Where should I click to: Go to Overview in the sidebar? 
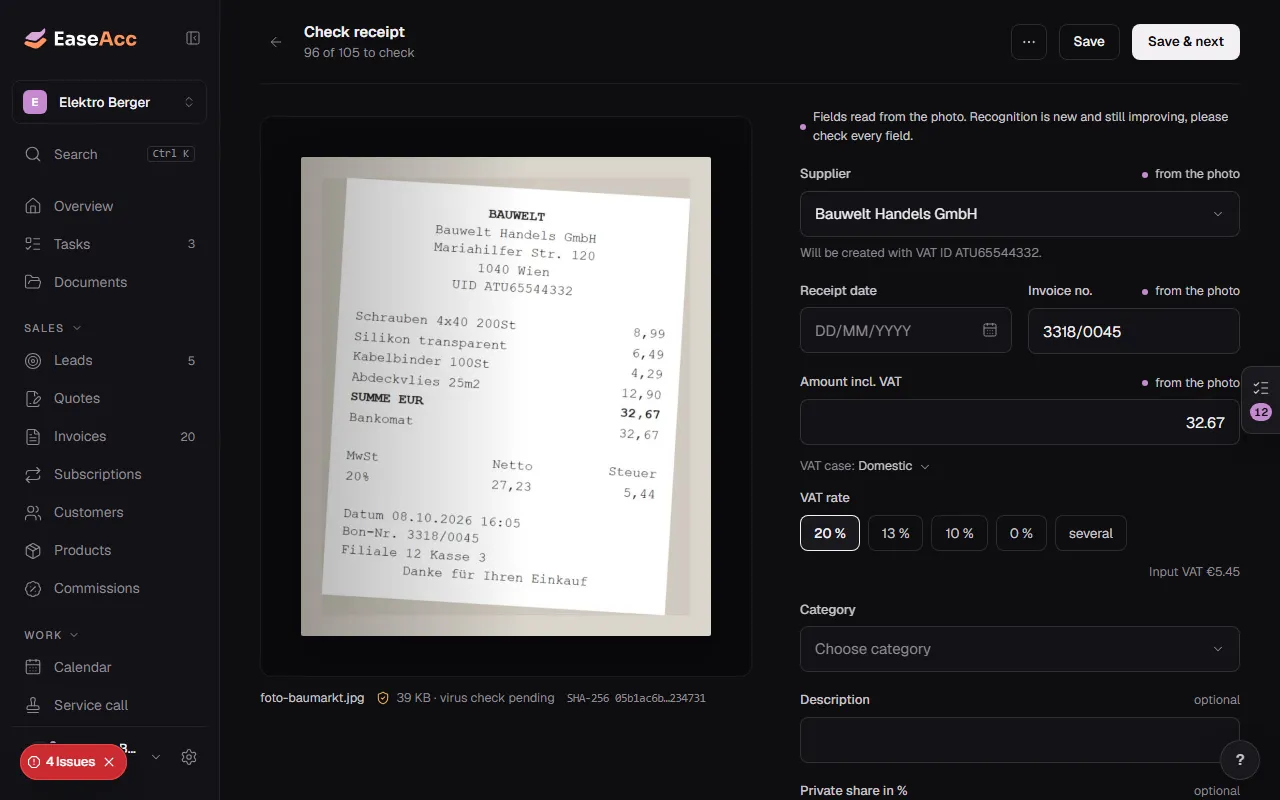pos(109,206)
